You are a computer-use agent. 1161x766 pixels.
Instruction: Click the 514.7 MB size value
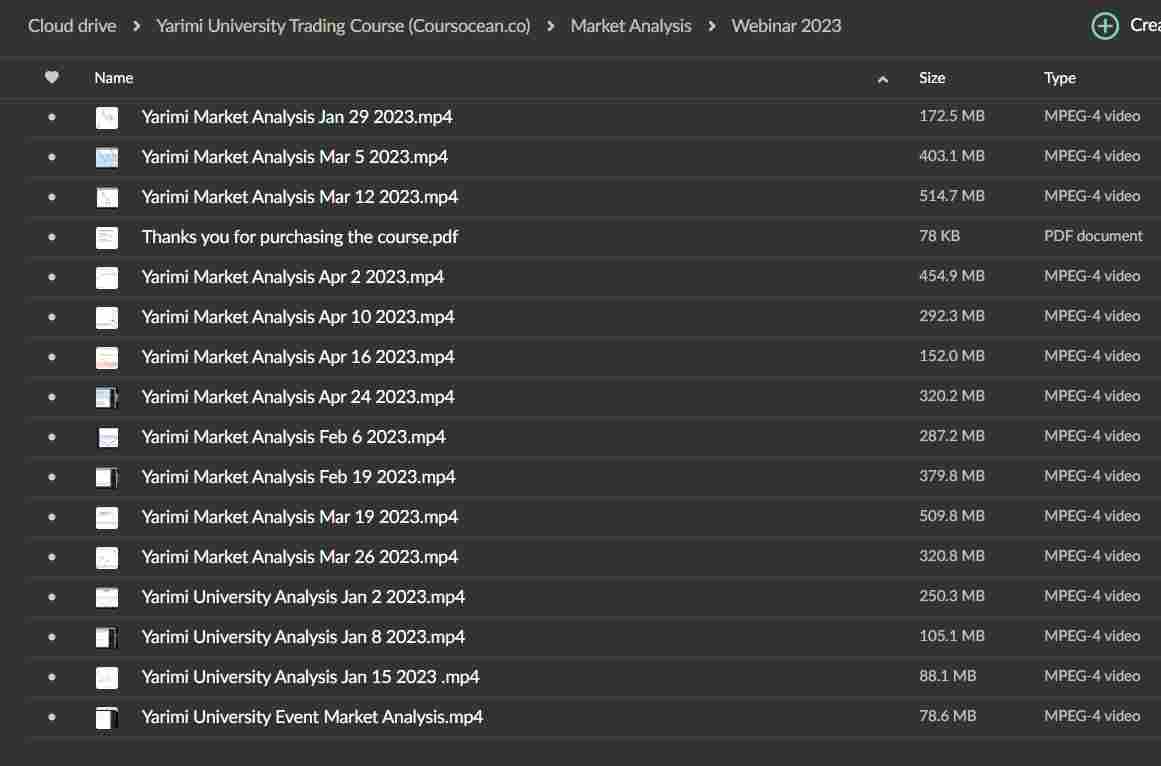[x=951, y=196]
